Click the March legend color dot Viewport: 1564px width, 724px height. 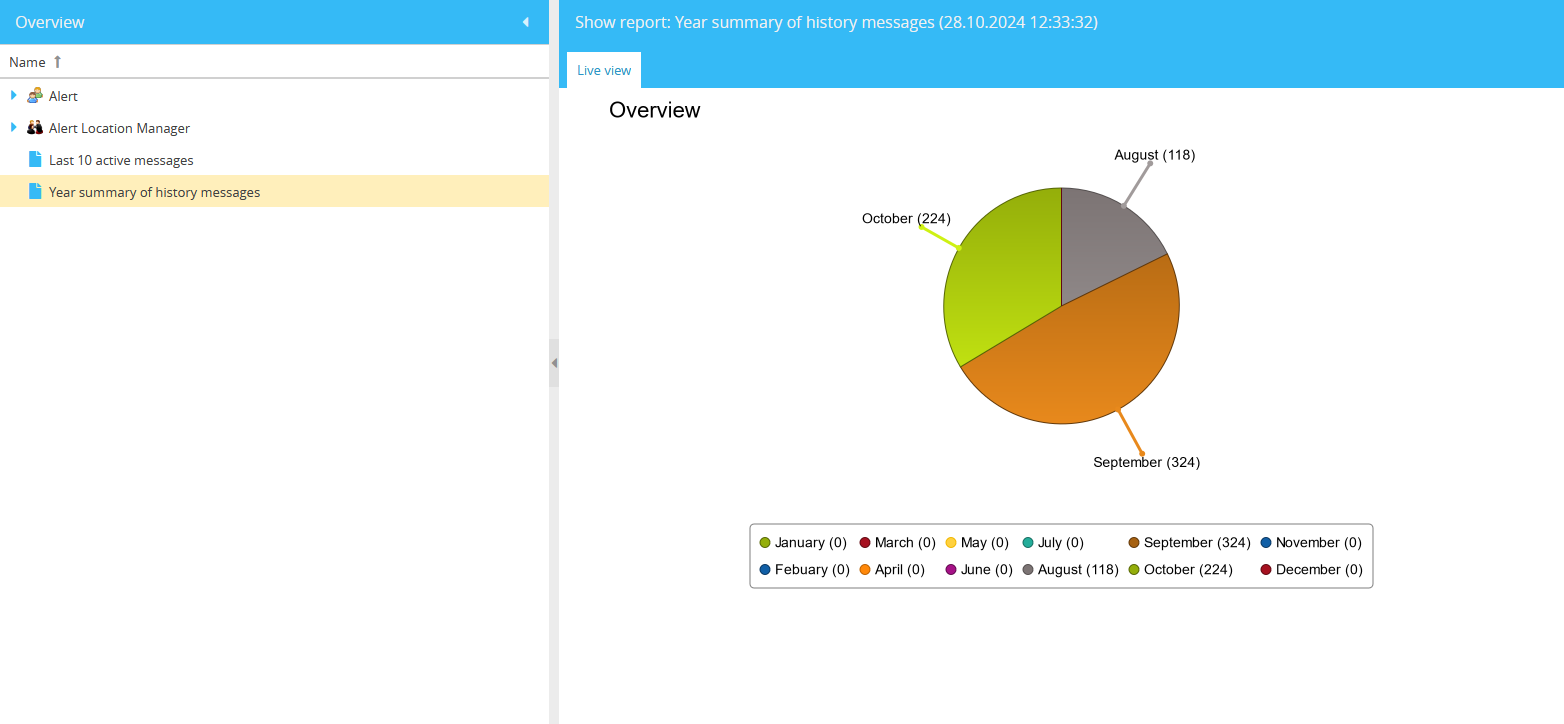tap(865, 543)
